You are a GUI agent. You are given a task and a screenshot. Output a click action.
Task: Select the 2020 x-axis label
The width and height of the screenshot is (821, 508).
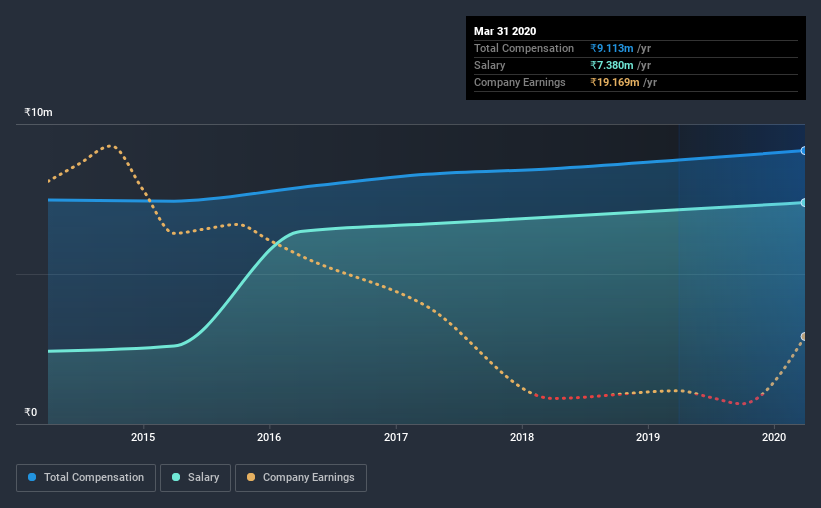pyautogui.click(x=774, y=437)
